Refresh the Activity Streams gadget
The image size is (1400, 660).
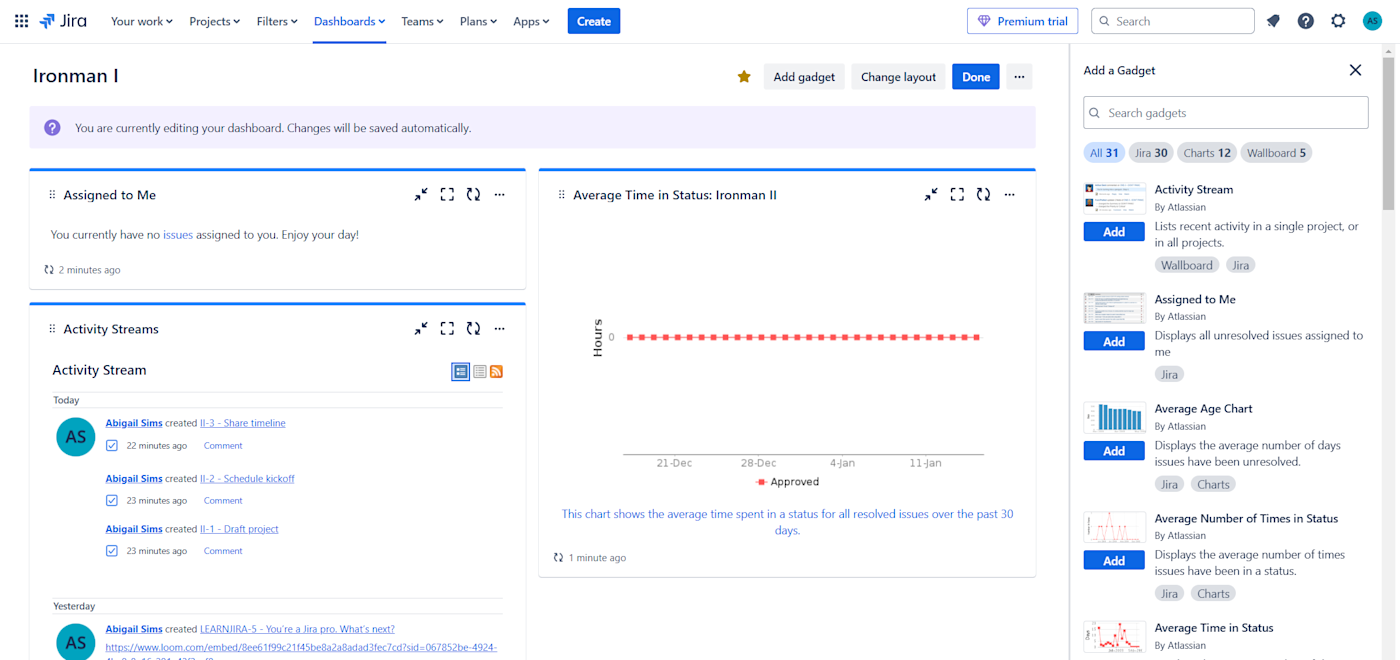(x=473, y=329)
